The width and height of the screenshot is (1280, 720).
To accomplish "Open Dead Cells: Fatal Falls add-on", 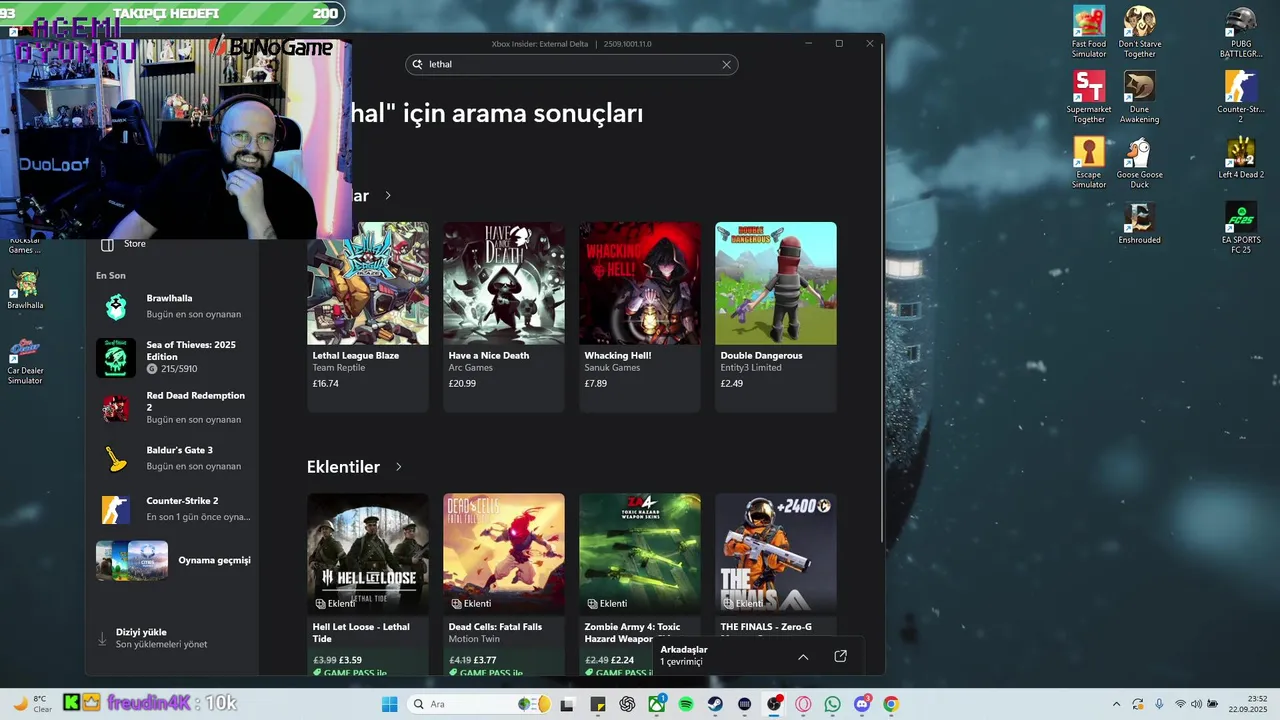I will [504, 584].
